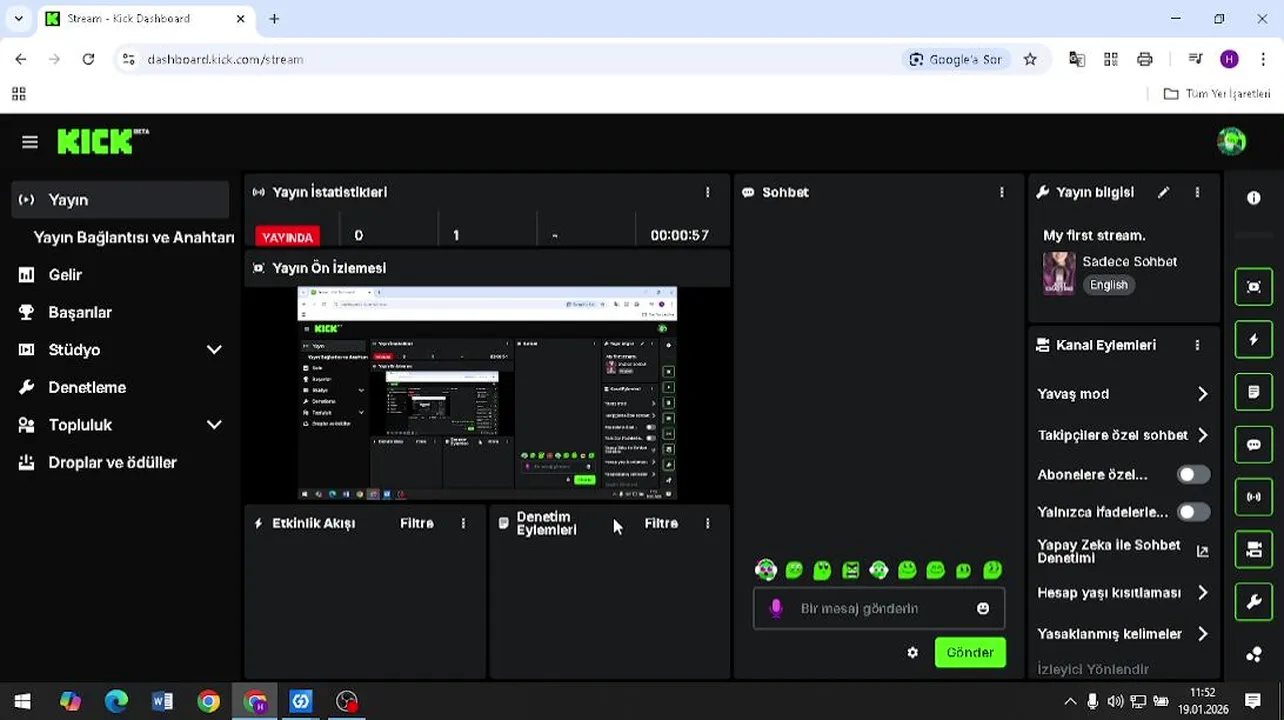The width and height of the screenshot is (1284, 720).
Task: Open Kanal Eylemleri panel options menu
Action: pyautogui.click(x=1197, y=345)
